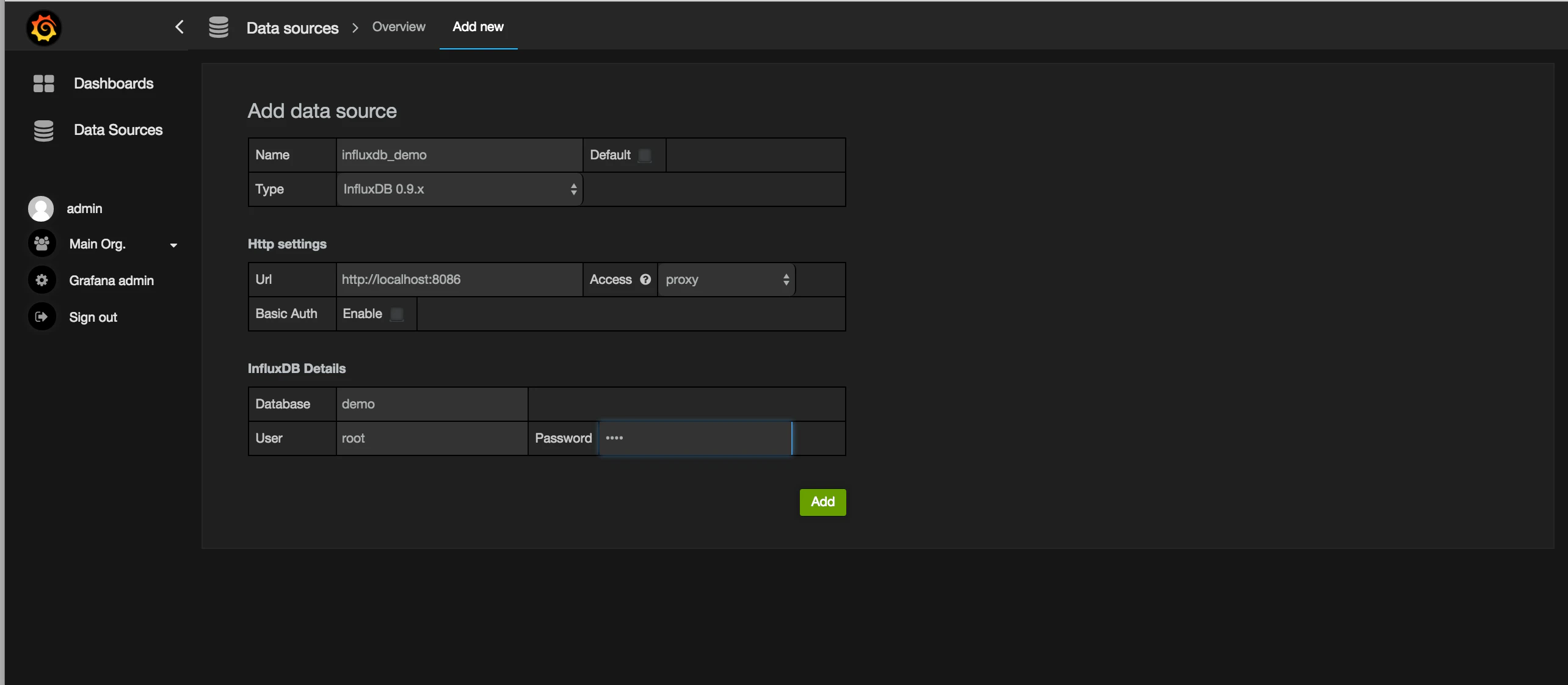Viewport: 1568px width, 685px height.
Task: Collapse sidebar with the back chevron
Action: pos(180,27)
